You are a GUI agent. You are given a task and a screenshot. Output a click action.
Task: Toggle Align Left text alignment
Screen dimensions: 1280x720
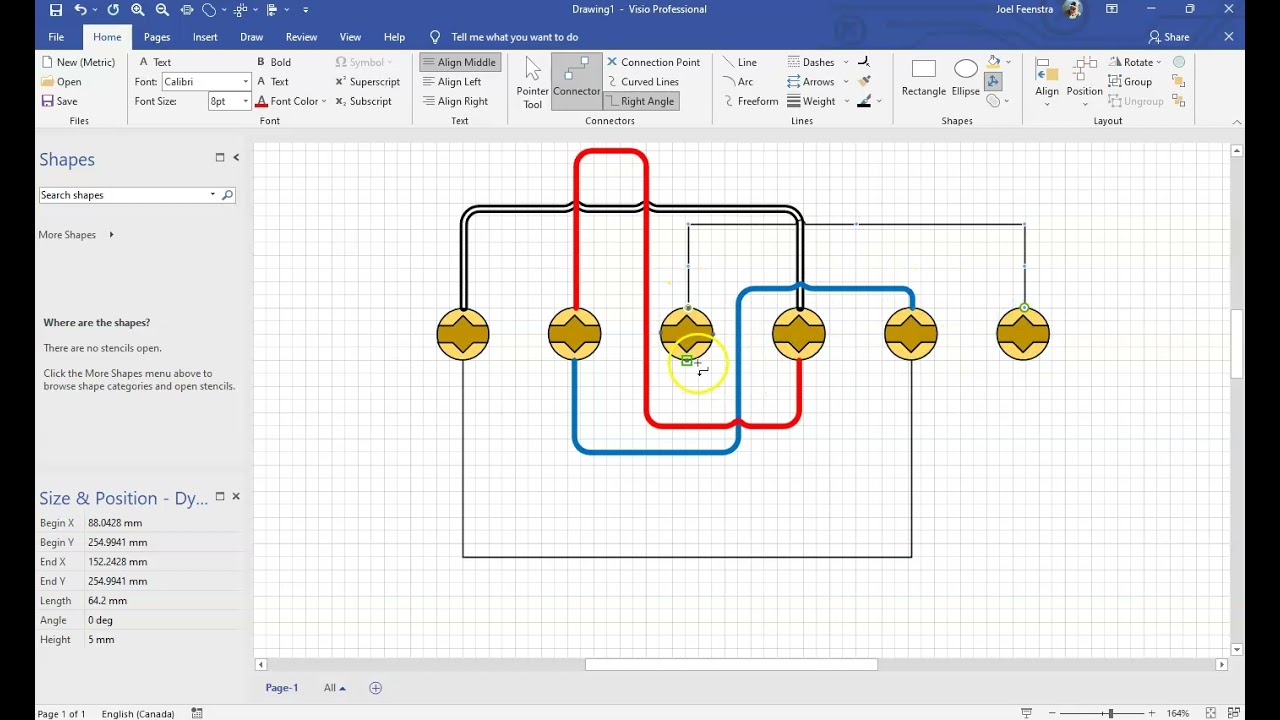[452, 82]
